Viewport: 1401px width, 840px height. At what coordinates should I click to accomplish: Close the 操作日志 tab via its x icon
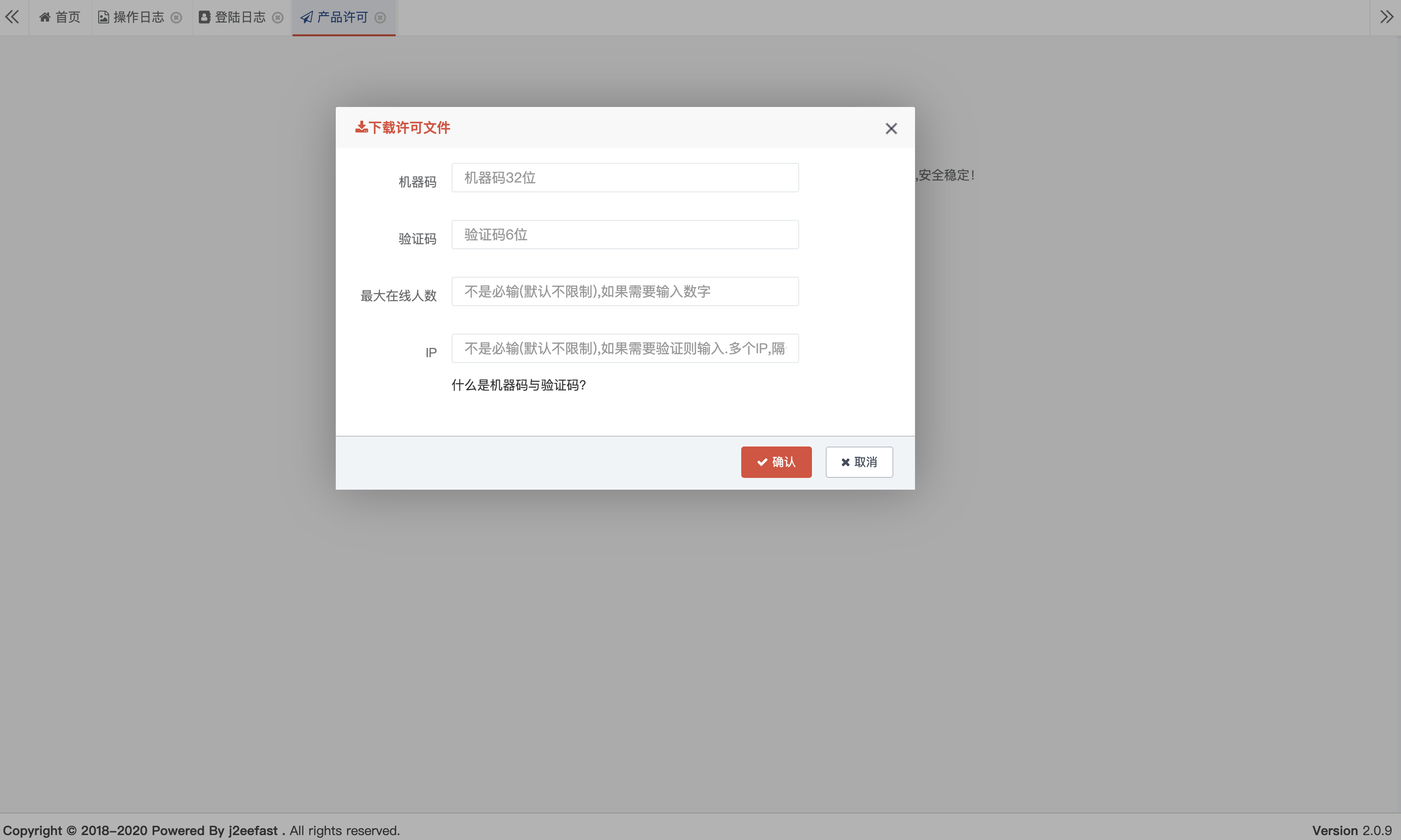point(176,18)
